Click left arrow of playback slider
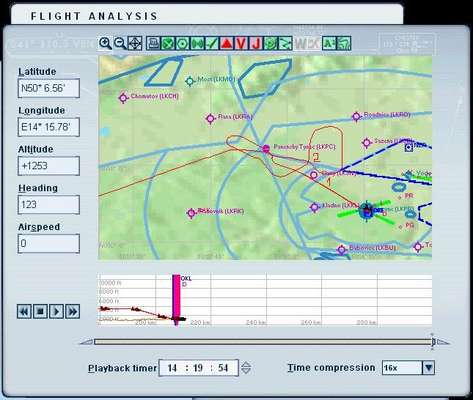 click(87, 342)
